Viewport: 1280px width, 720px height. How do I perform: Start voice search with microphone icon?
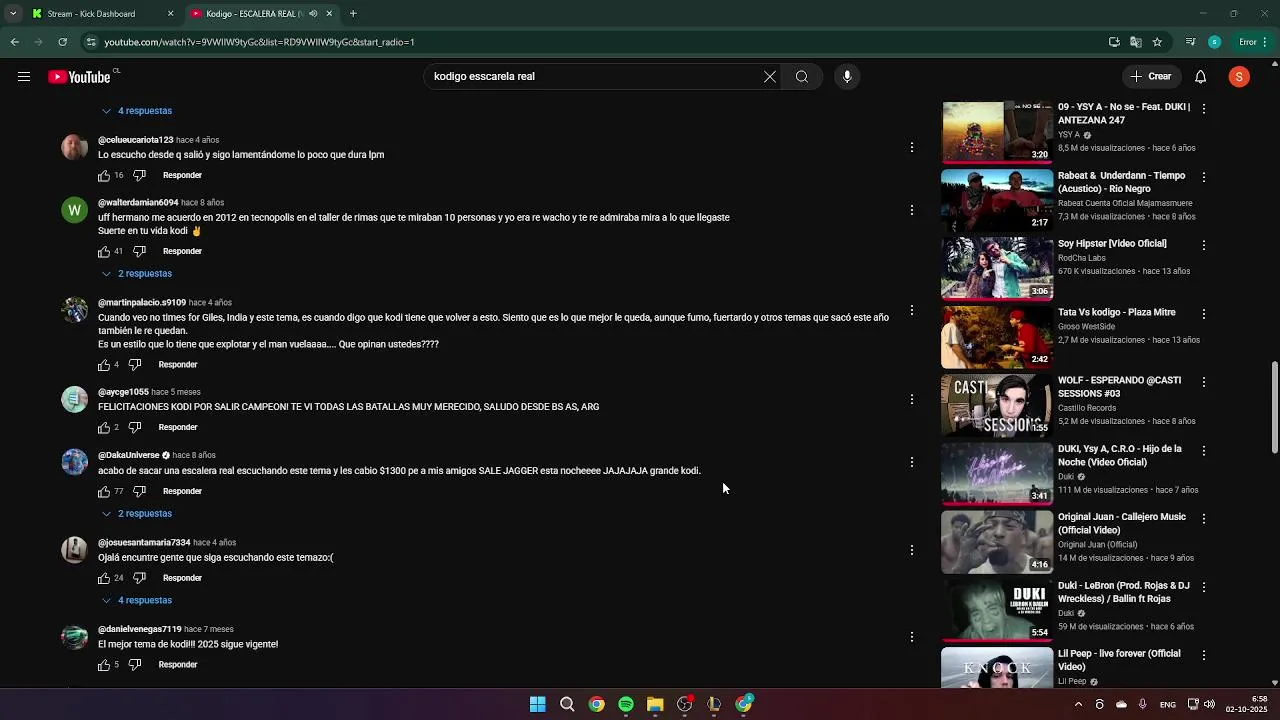847,76
